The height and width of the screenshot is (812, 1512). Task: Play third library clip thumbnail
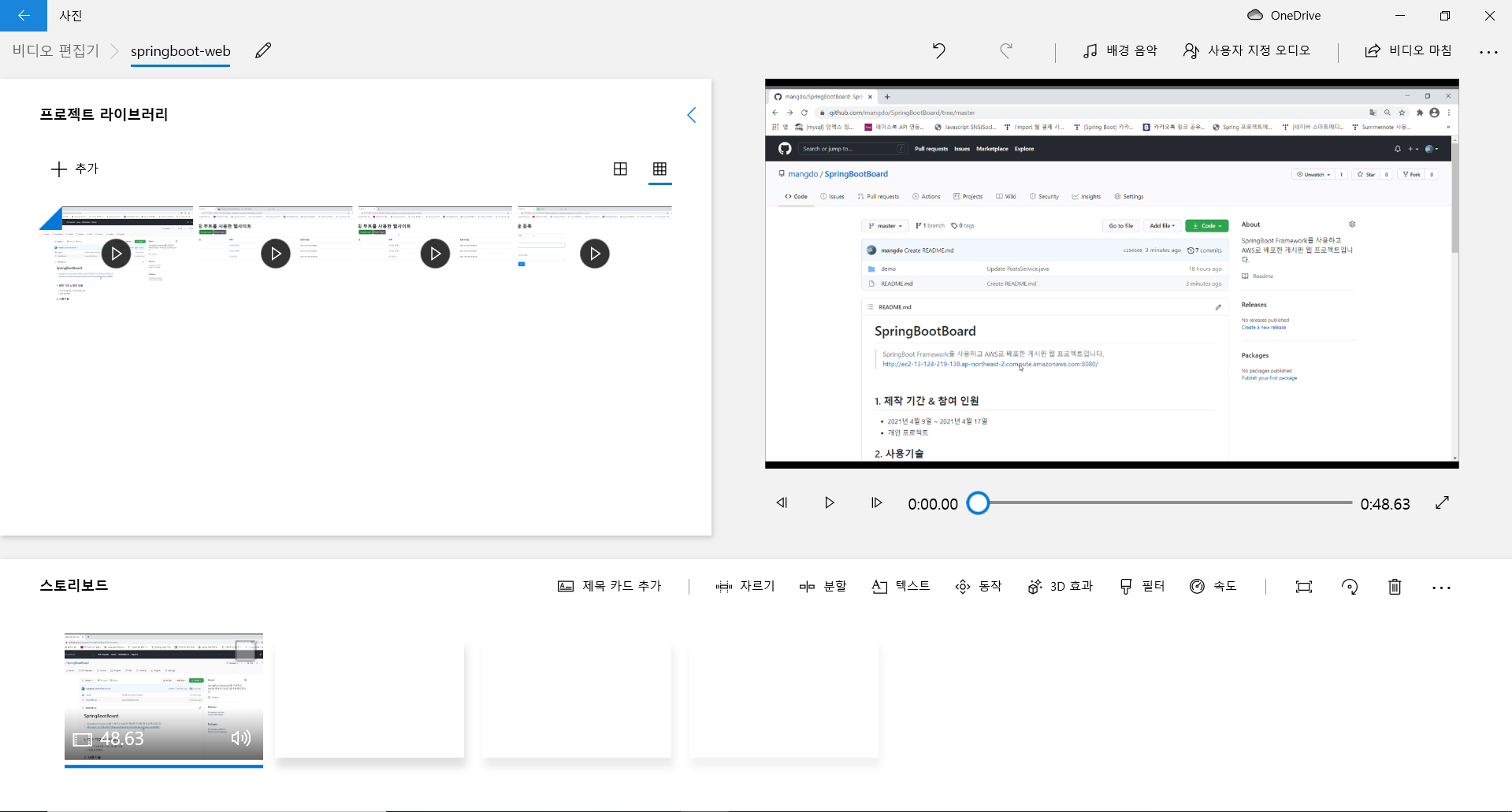pos(435,254)
